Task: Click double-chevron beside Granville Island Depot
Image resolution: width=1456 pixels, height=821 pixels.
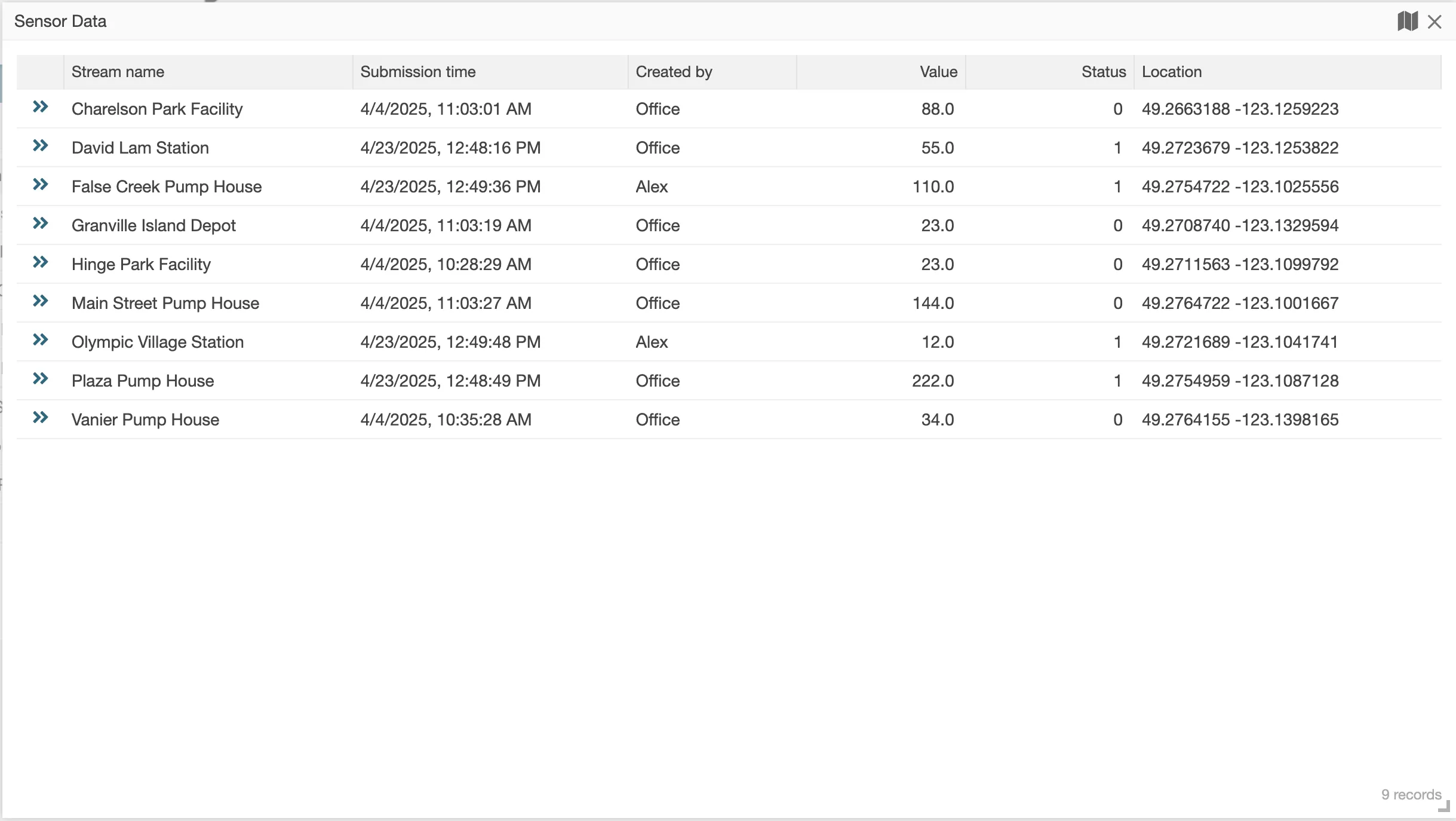Action: click(41, 223)
